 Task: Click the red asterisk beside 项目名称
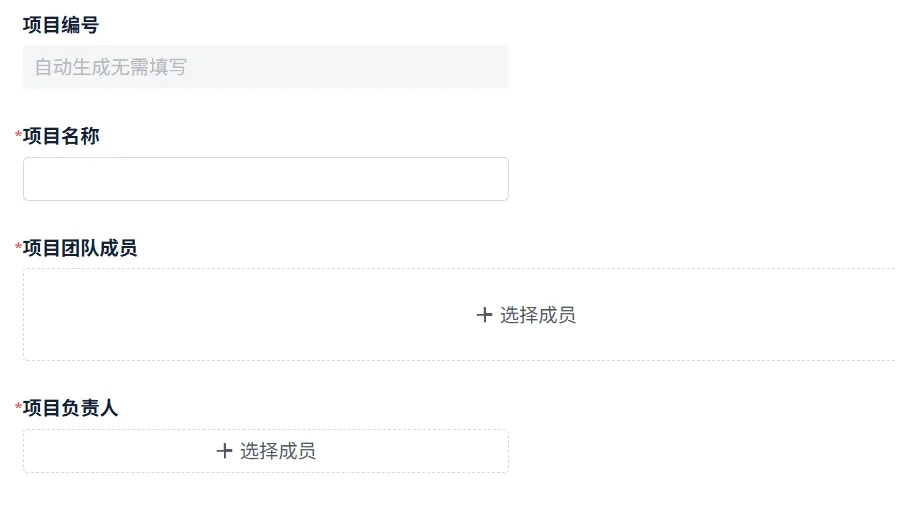coord(18,136)
